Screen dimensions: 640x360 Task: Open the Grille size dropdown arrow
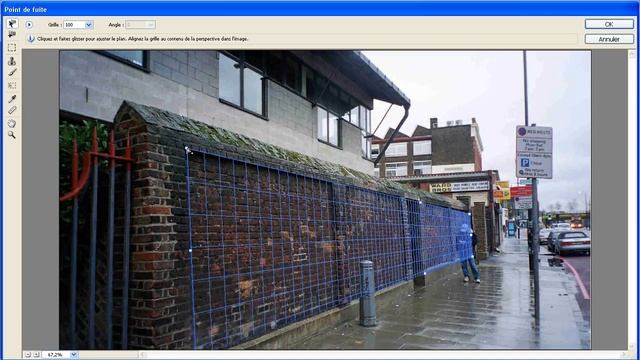click(x=89, y=25)
